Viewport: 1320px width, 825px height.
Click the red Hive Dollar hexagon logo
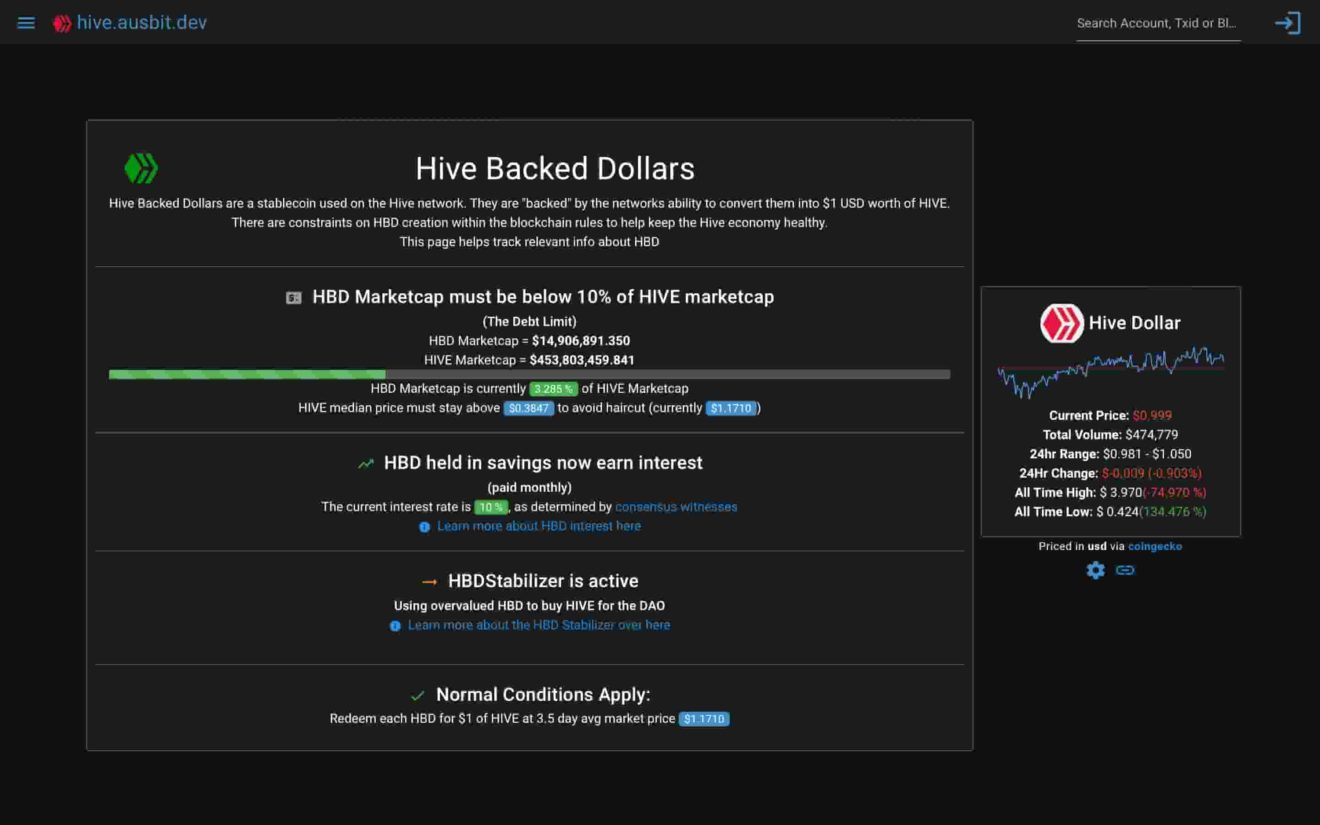(x=1062, y=322)
